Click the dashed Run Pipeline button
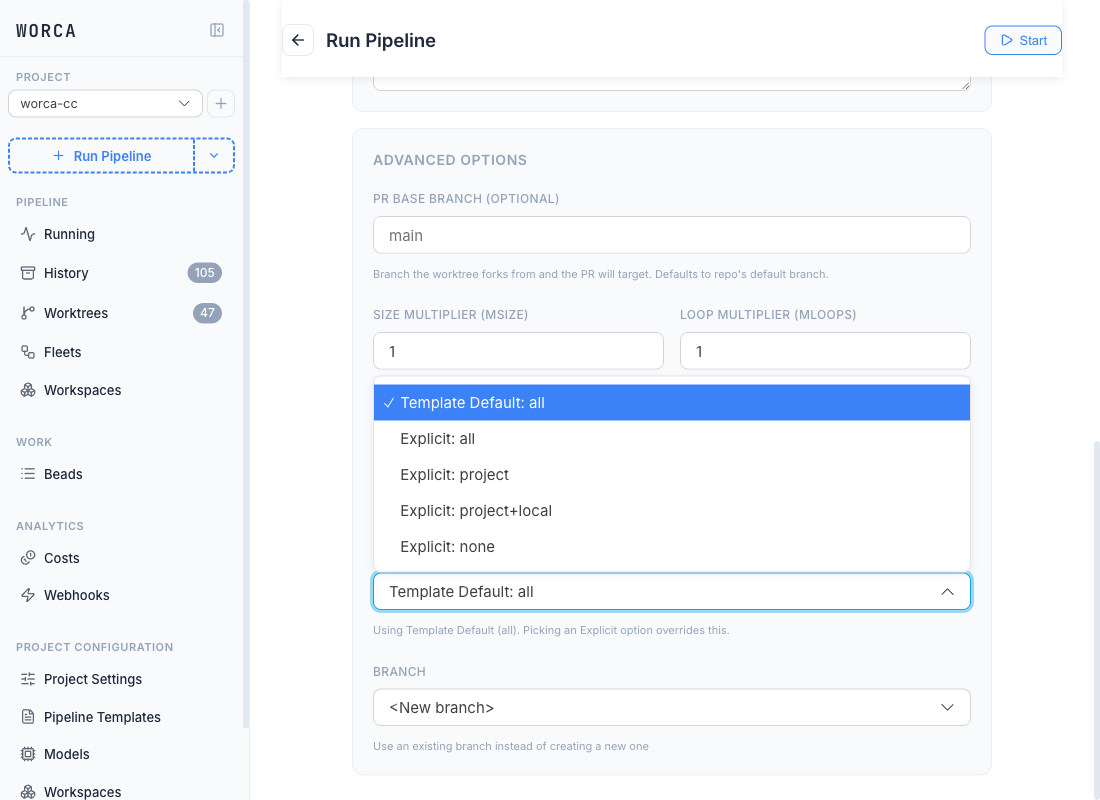The height and width of the screenshot is (800, 1100). pos(102,156)
